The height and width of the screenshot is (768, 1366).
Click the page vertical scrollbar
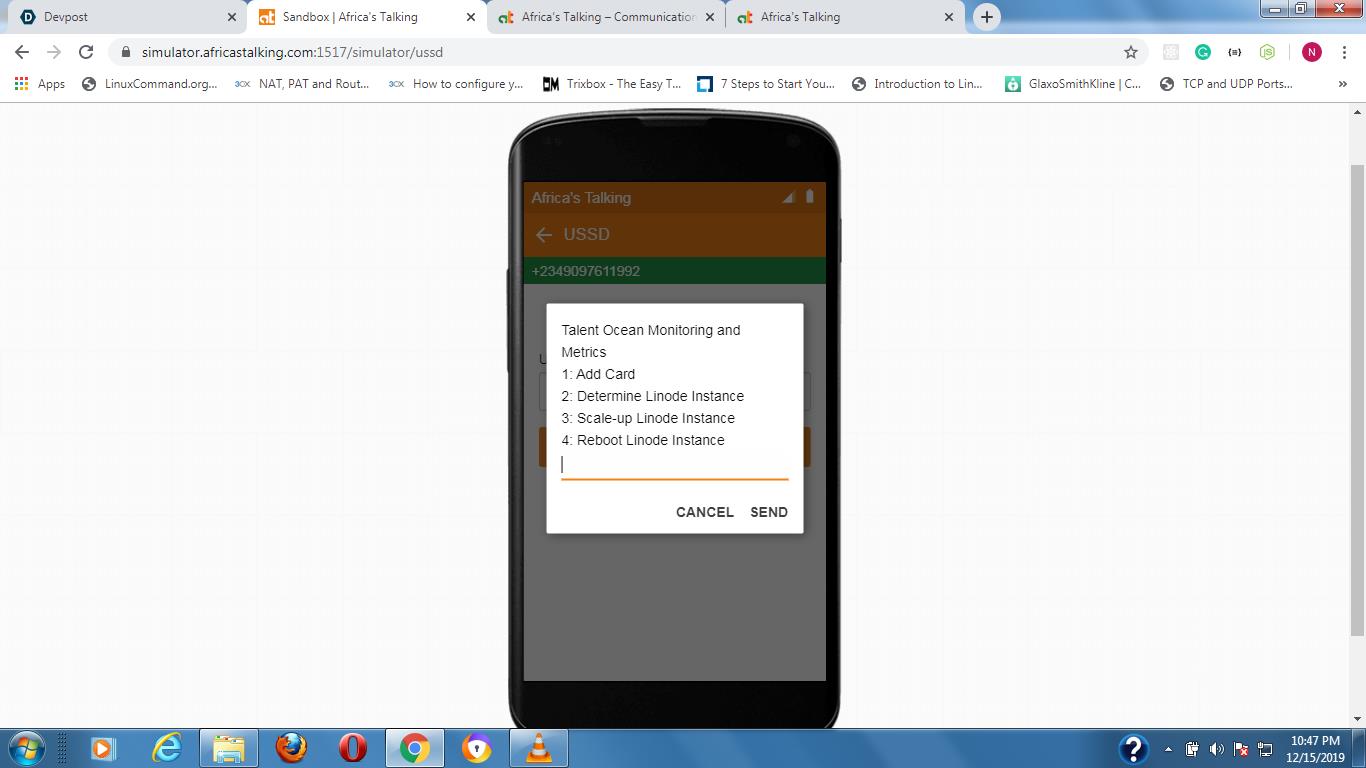[1357, 400]
